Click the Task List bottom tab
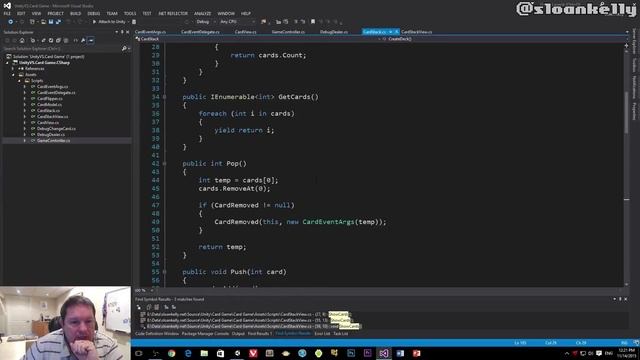Screen dimensions: 640x360 click(x=340, y=333)
